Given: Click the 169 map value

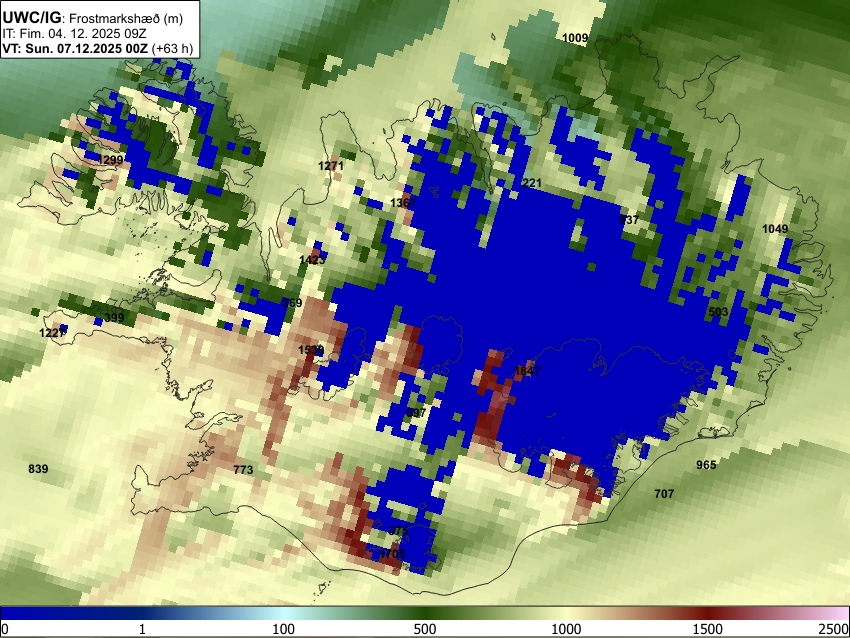Looking at the screenshot, I should pyautogui.click(x=293, y=303).
